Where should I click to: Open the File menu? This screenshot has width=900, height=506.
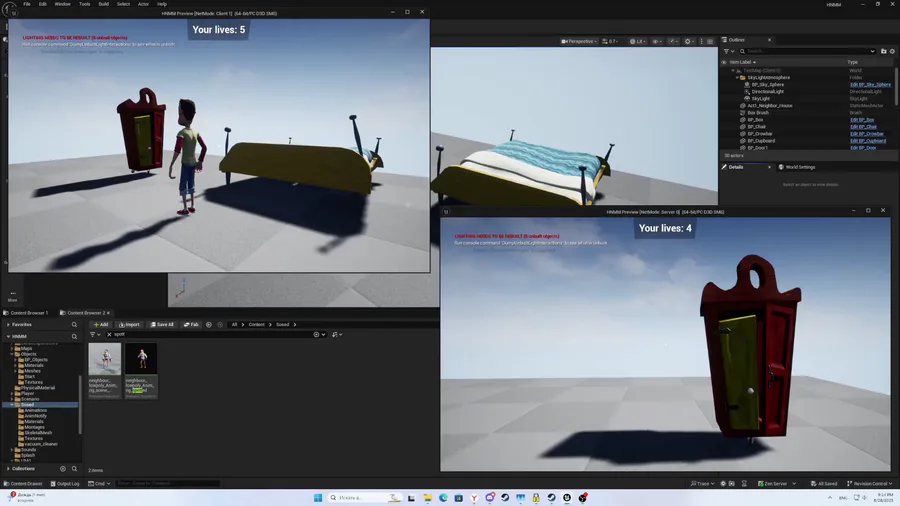(26, 4)
